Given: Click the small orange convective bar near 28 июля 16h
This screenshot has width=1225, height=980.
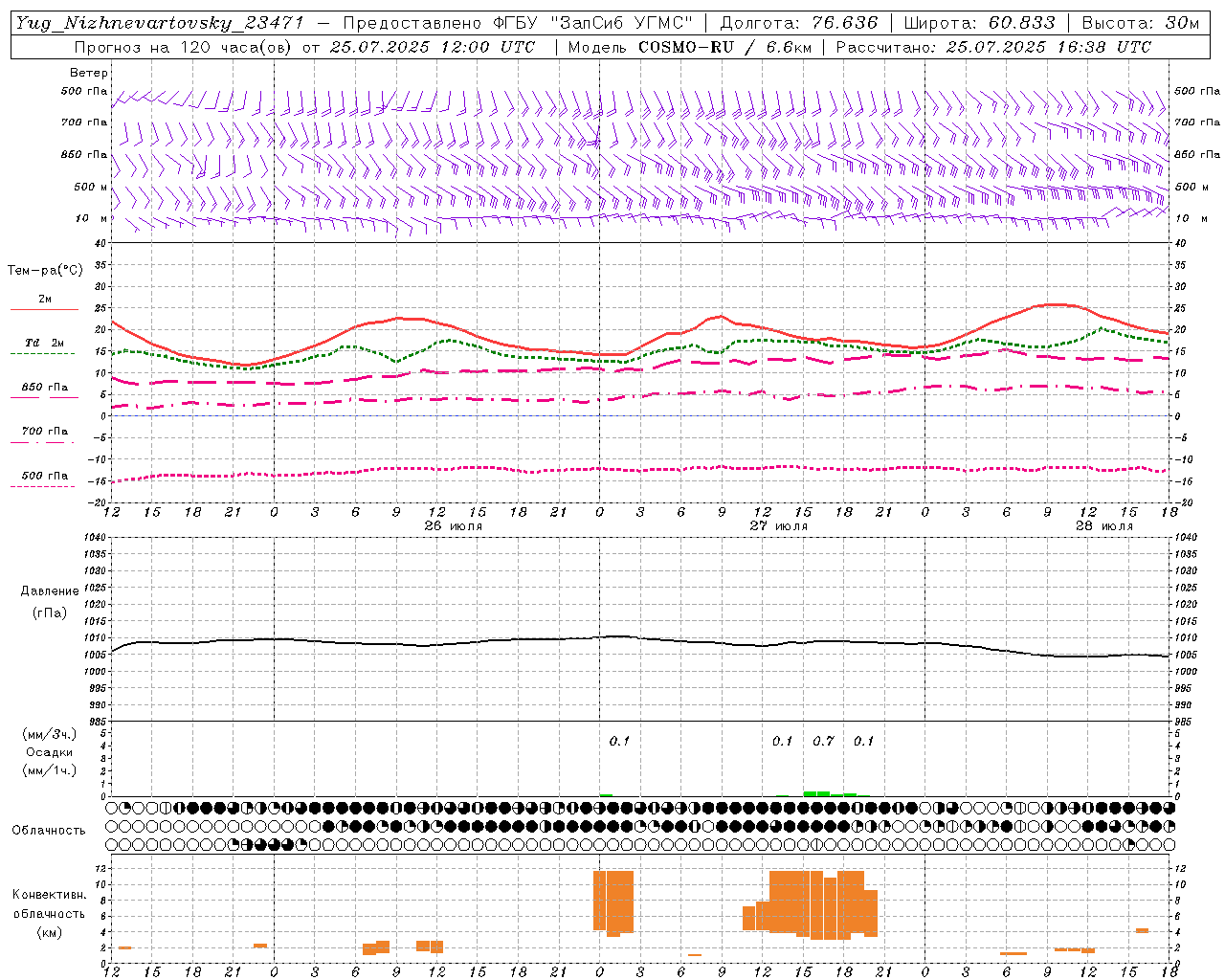Looking at the screenshot, I should pyautogui.click(x=1142, y=930).
